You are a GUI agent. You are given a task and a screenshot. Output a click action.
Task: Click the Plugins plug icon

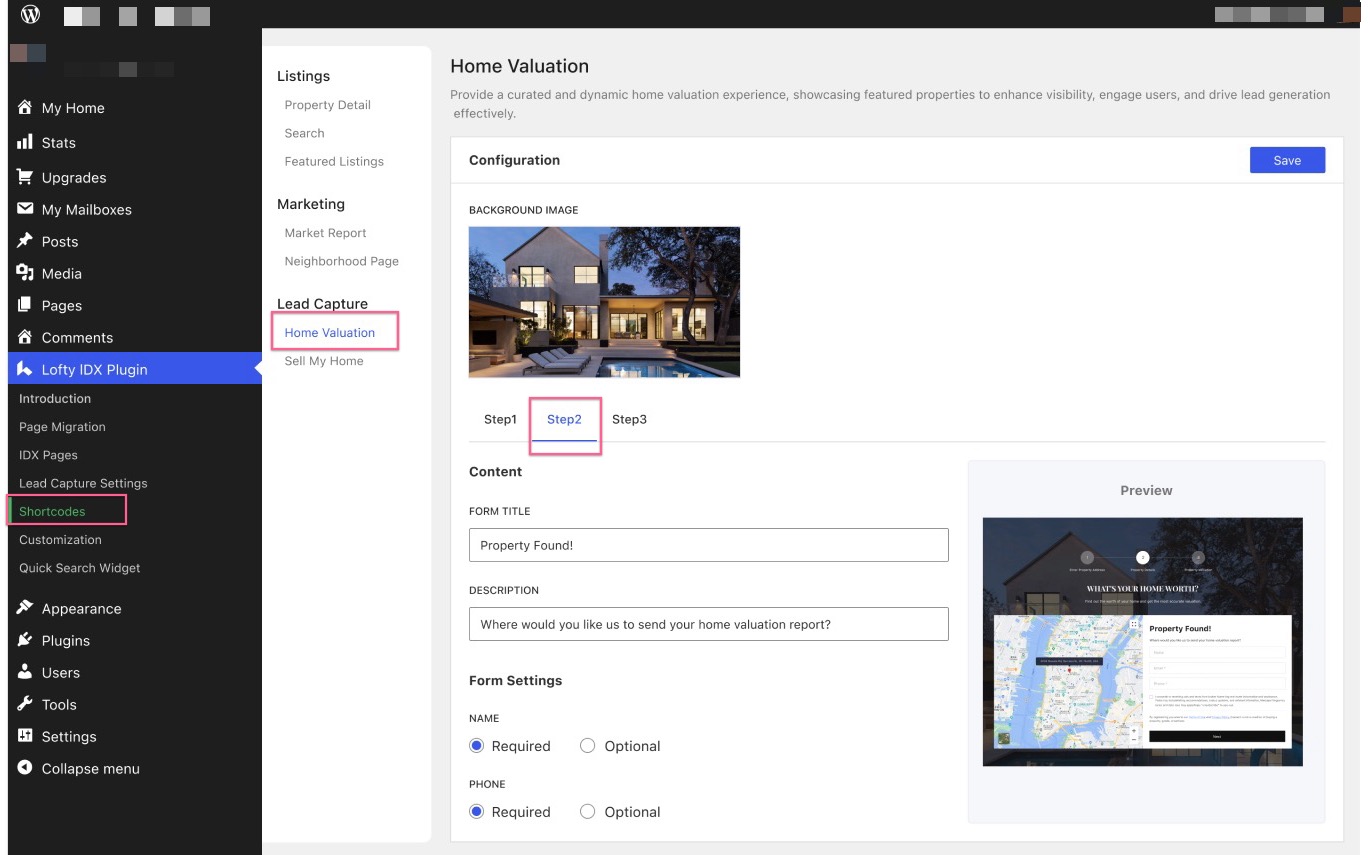click(25, 640)
